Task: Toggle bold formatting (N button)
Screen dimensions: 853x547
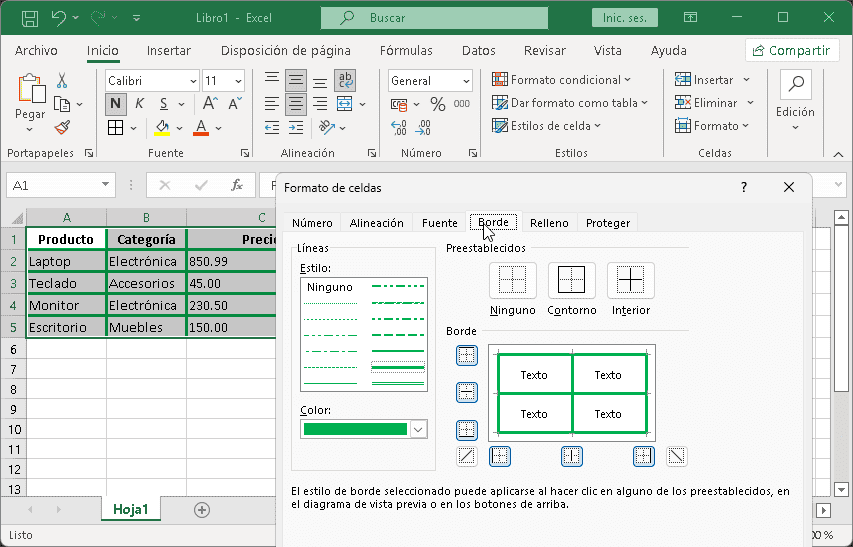Action: [x=115, y=104]
